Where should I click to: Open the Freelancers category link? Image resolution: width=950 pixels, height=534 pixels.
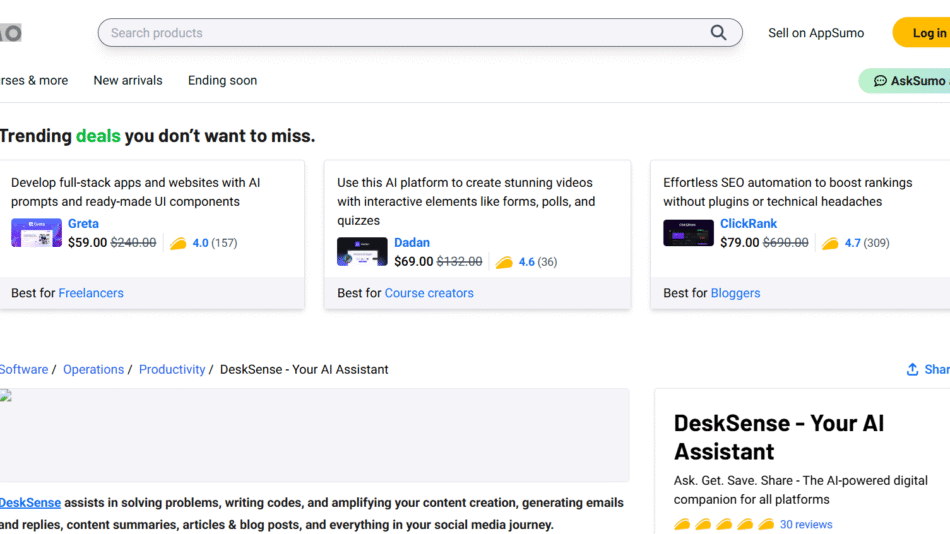click(x=91, y=293)
